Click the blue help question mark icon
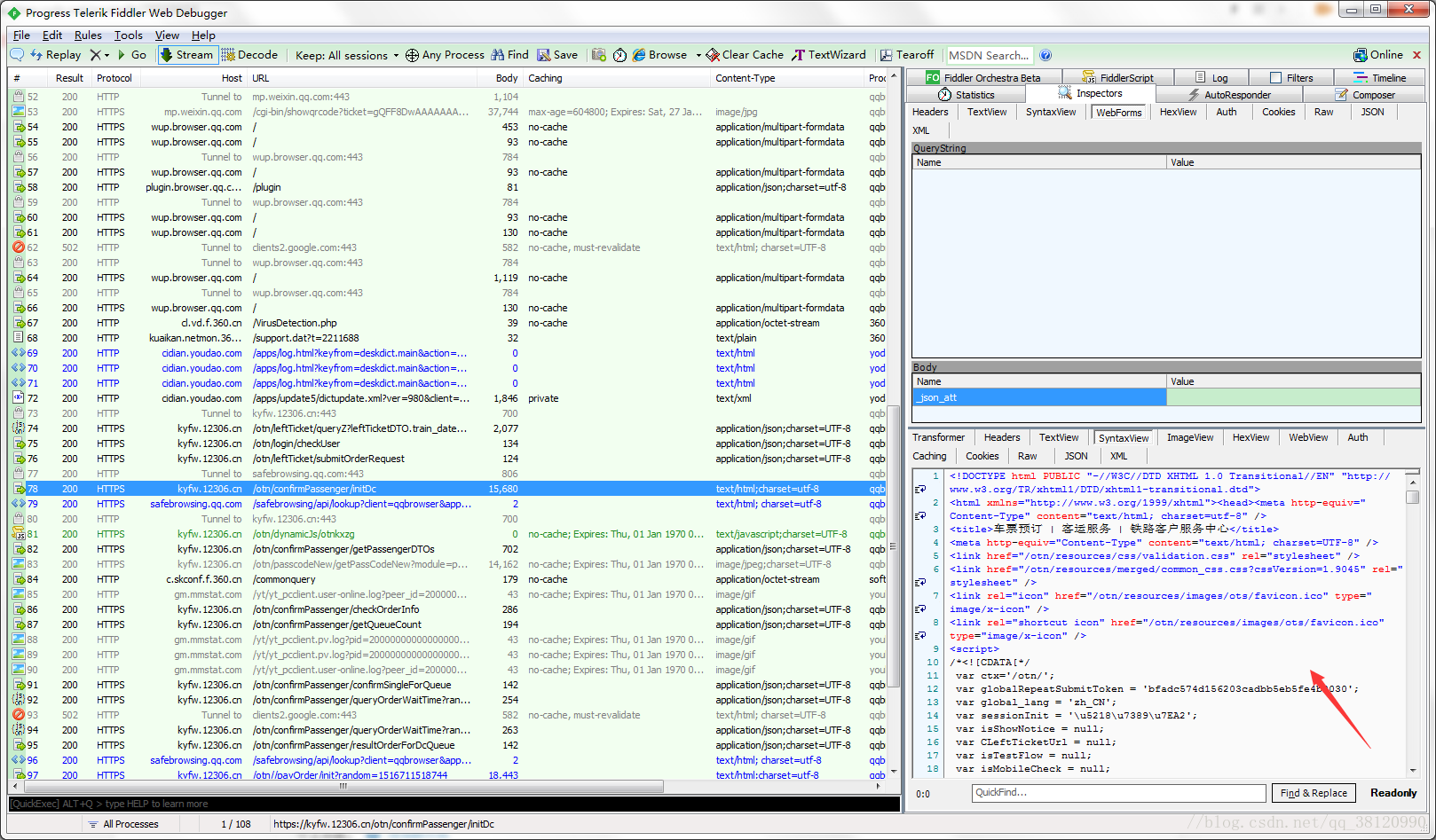 pos(1045,55)
